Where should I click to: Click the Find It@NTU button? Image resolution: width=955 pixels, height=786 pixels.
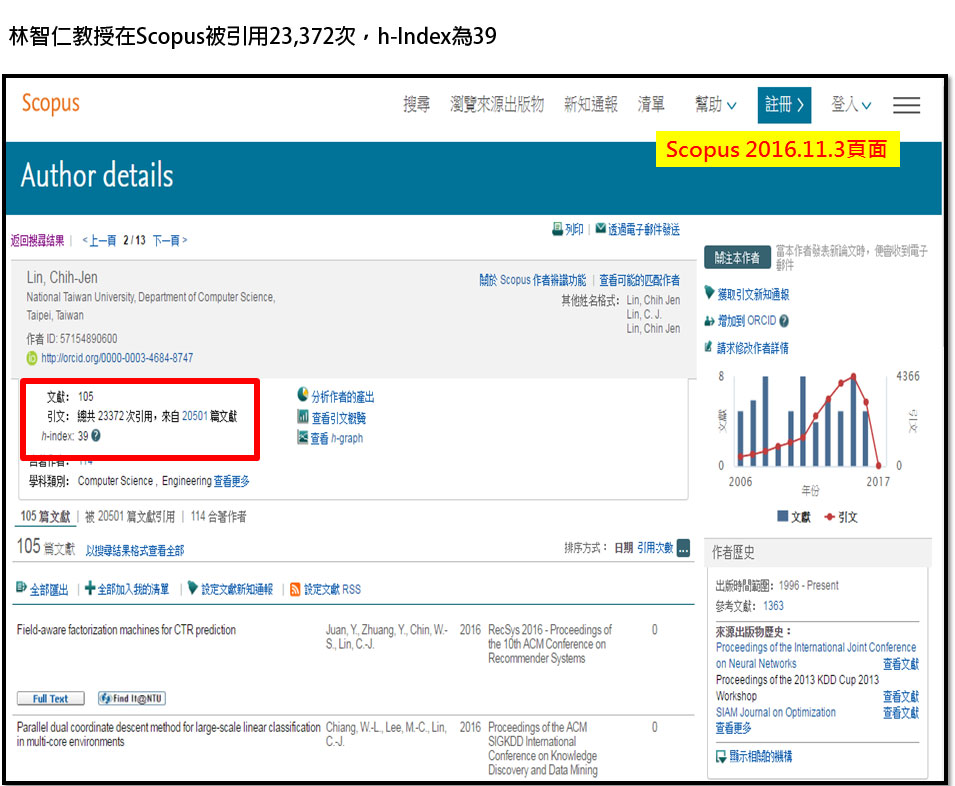point(132,698)
